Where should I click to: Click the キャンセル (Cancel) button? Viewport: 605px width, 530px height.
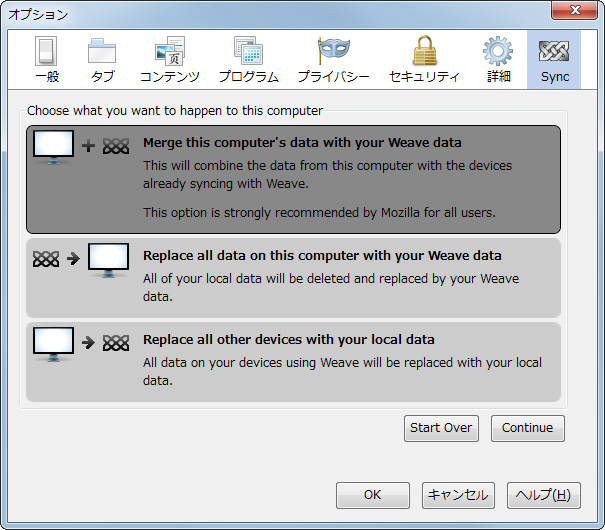(x=457, y=495)
